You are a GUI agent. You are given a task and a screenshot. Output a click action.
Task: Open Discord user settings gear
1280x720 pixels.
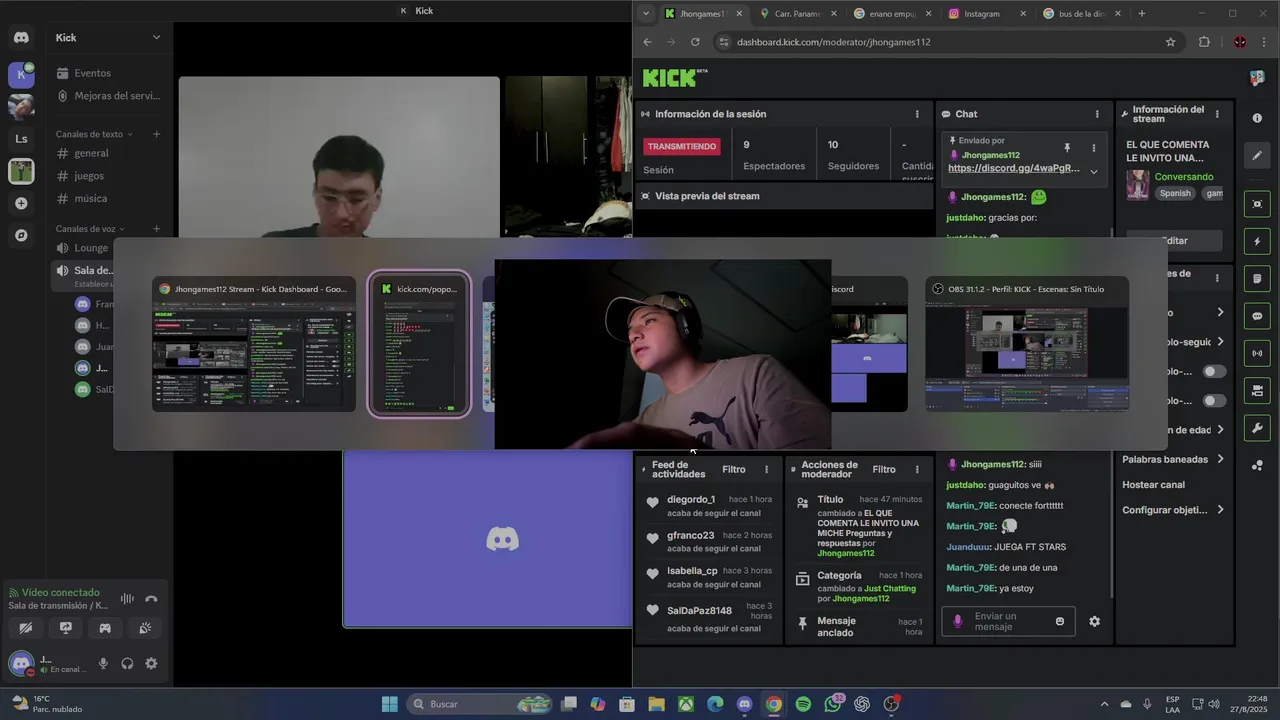[151, 663]
